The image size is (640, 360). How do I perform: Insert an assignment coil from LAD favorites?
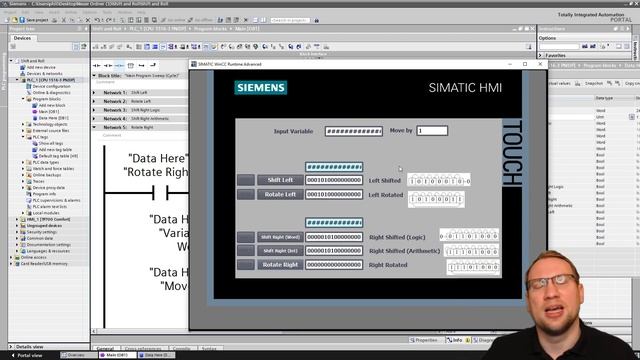coord(119,65)
